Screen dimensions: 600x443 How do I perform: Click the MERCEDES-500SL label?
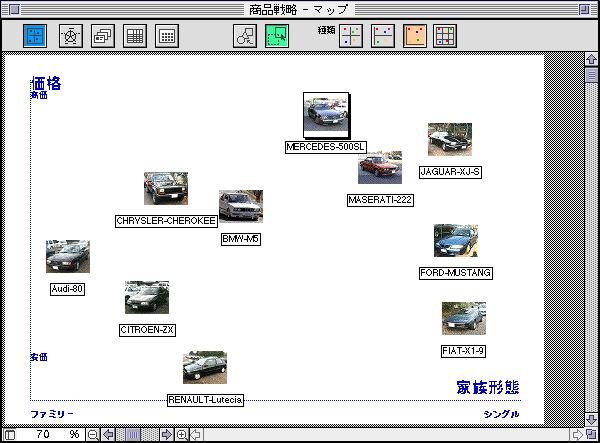326,147
